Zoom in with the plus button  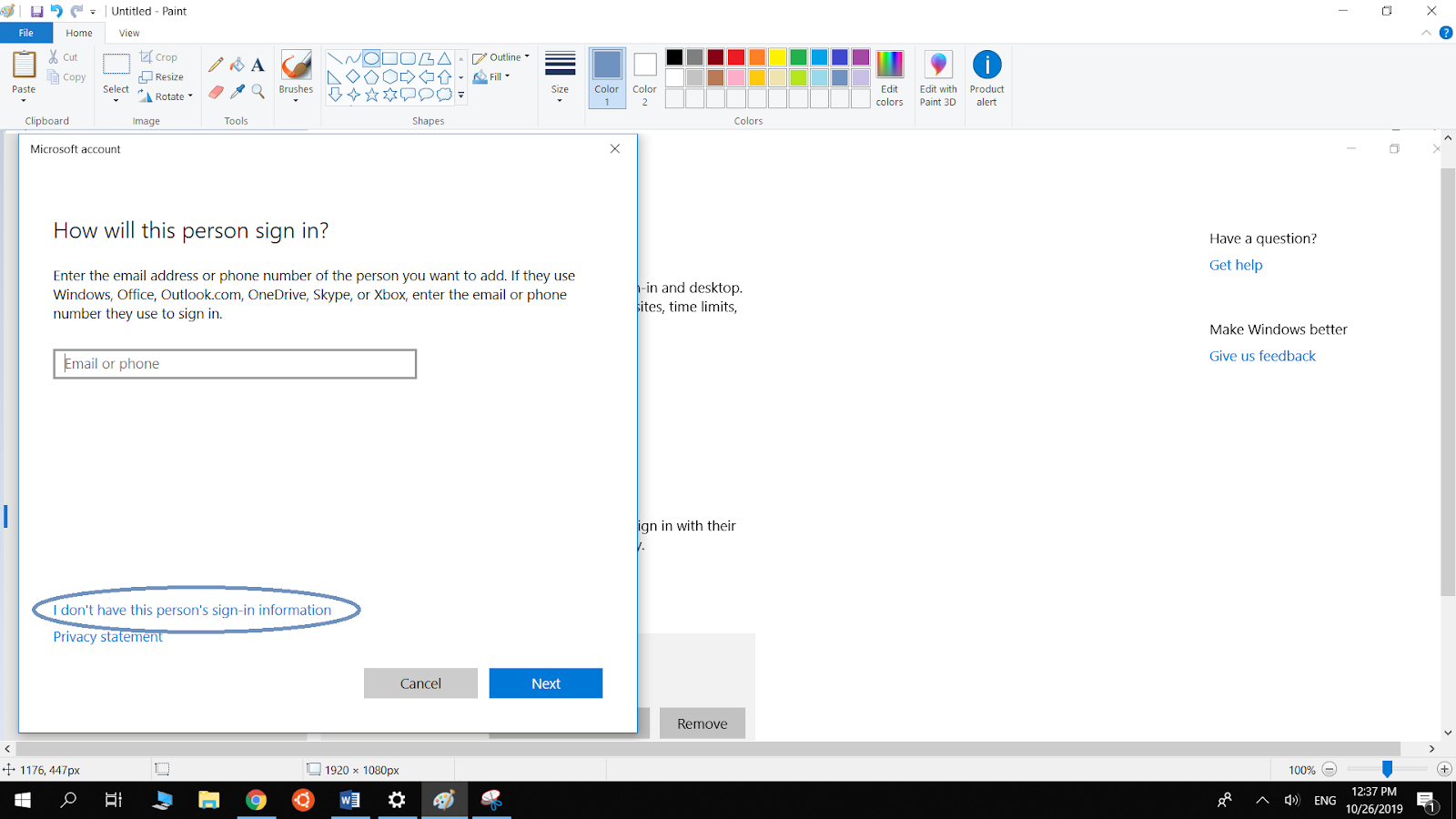pos(1444,770)
